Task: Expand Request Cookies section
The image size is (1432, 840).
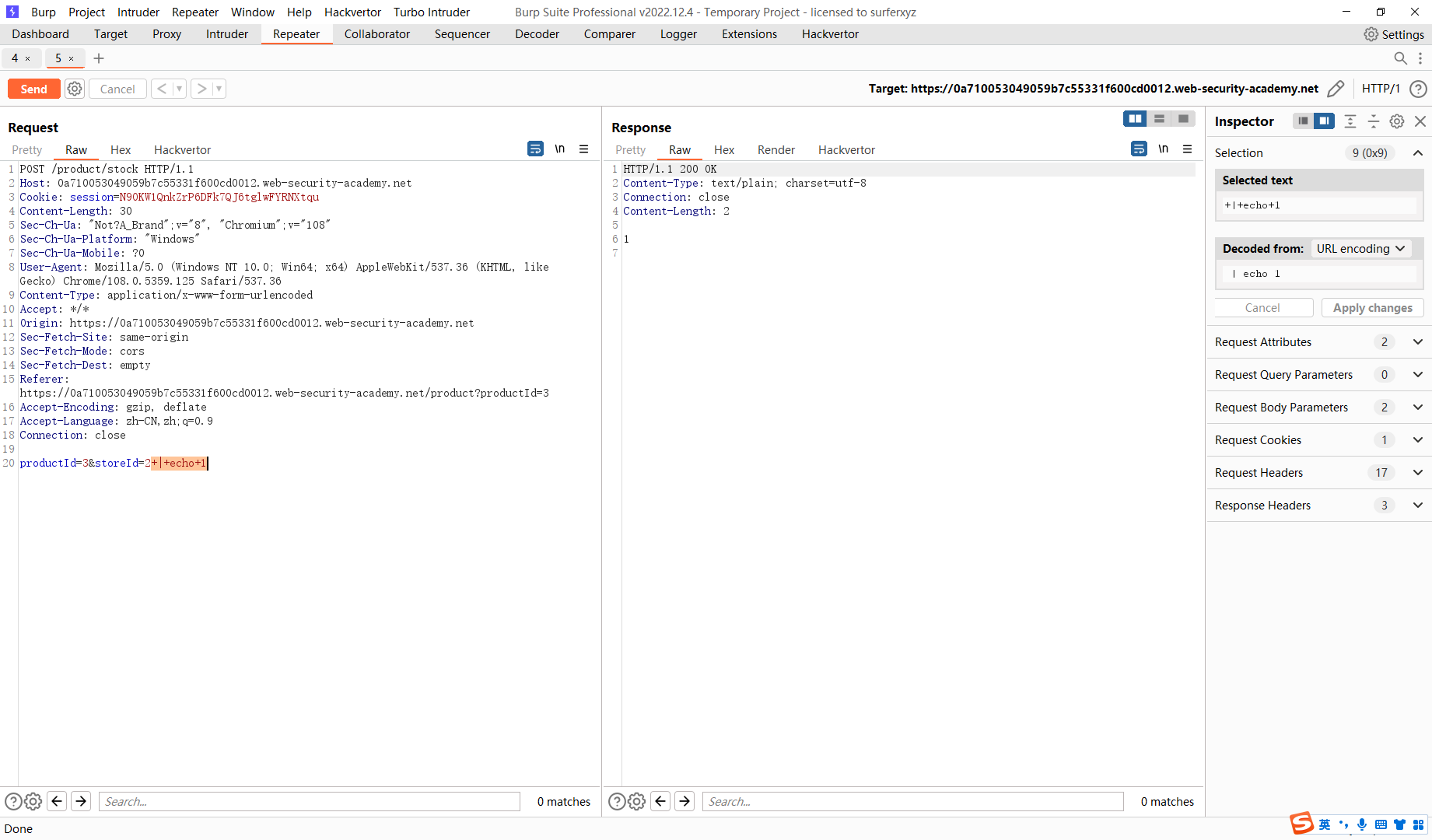Action: pyautogui.click(x=1418, y=440)
